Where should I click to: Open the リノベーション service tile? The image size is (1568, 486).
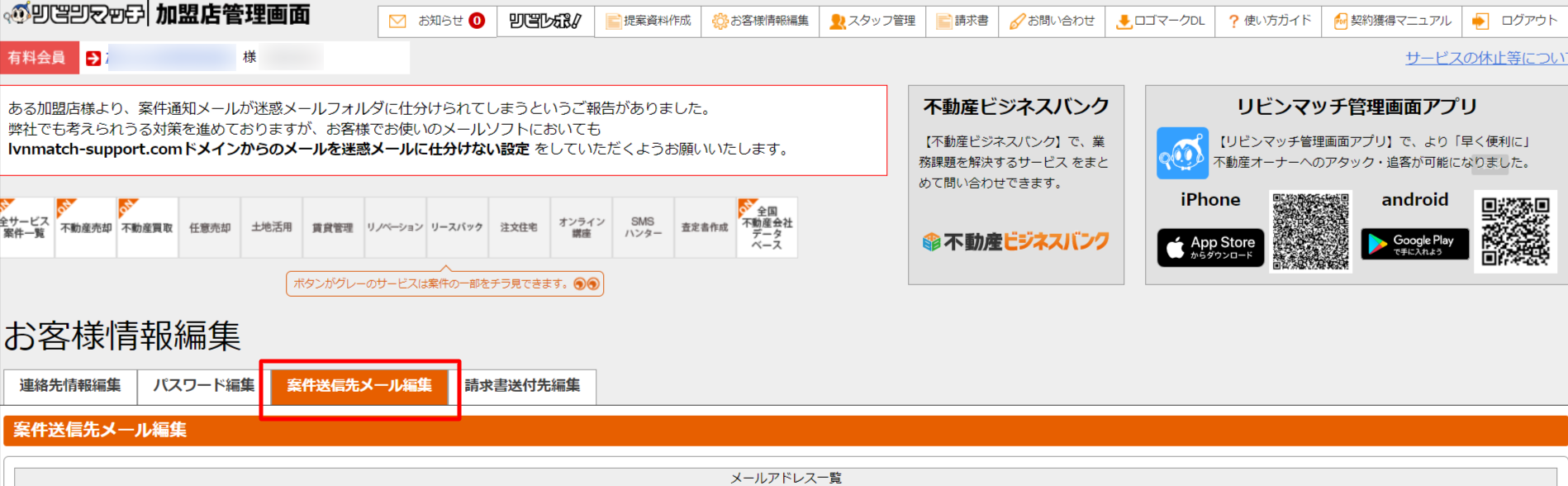point(395,227)
